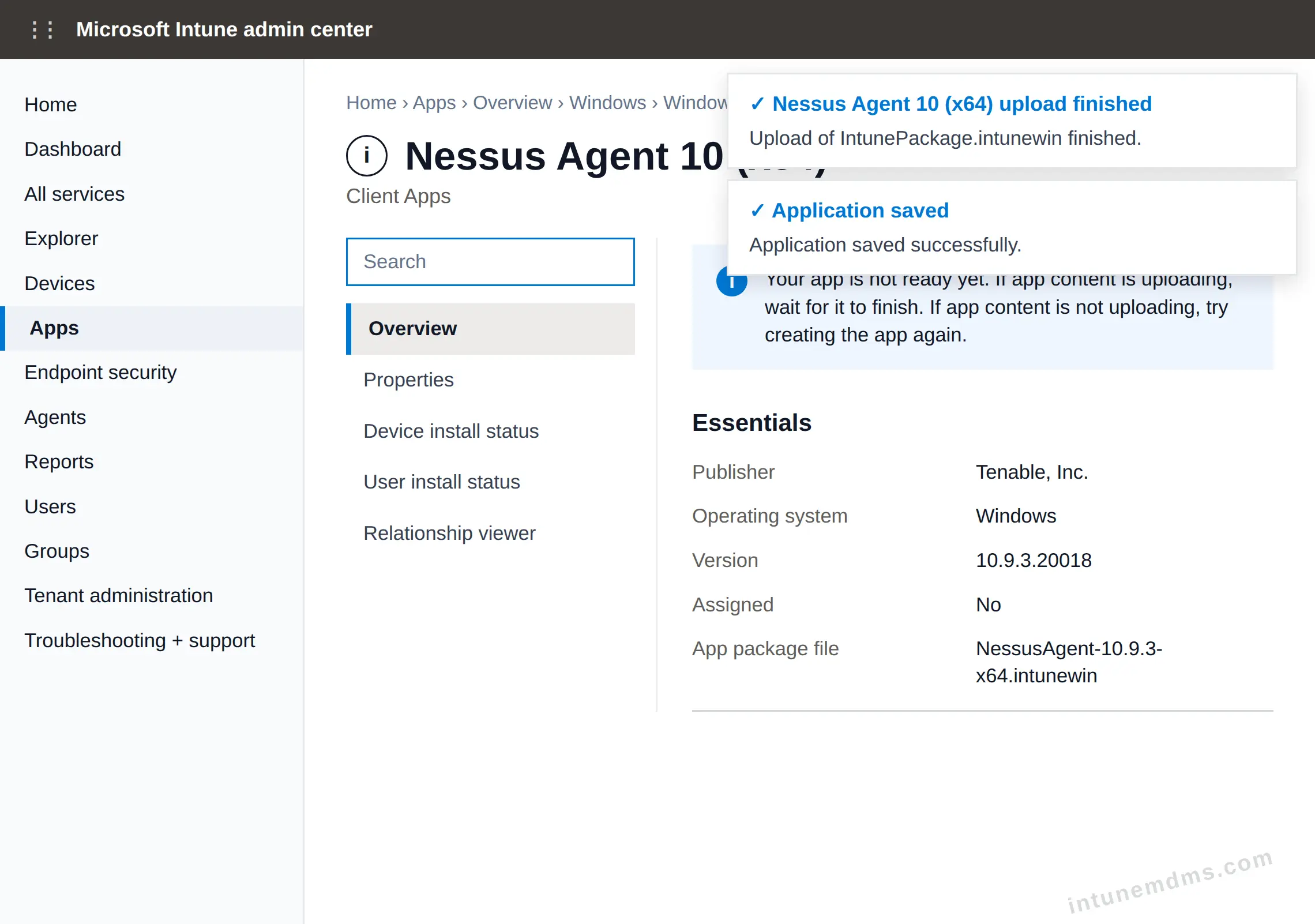The width and height of the screenshot is (1315, 924).
Task: Click publisher value Tenable, Inc.
Action: point(1032,472)
